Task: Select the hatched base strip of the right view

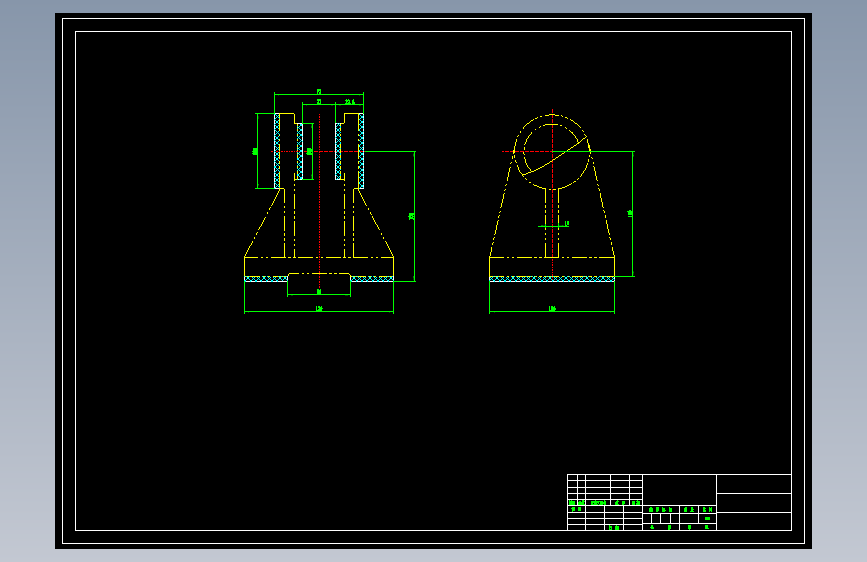Action: pos(552,279)
